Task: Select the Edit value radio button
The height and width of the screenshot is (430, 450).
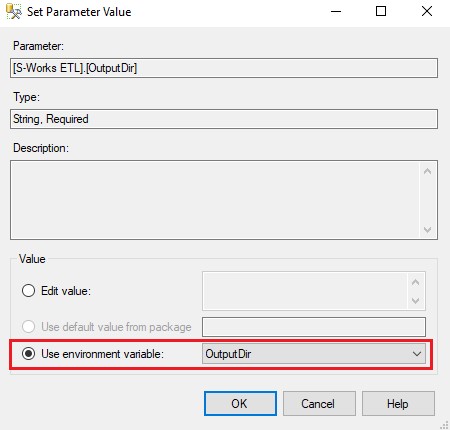Action: [x=28, y=291]
